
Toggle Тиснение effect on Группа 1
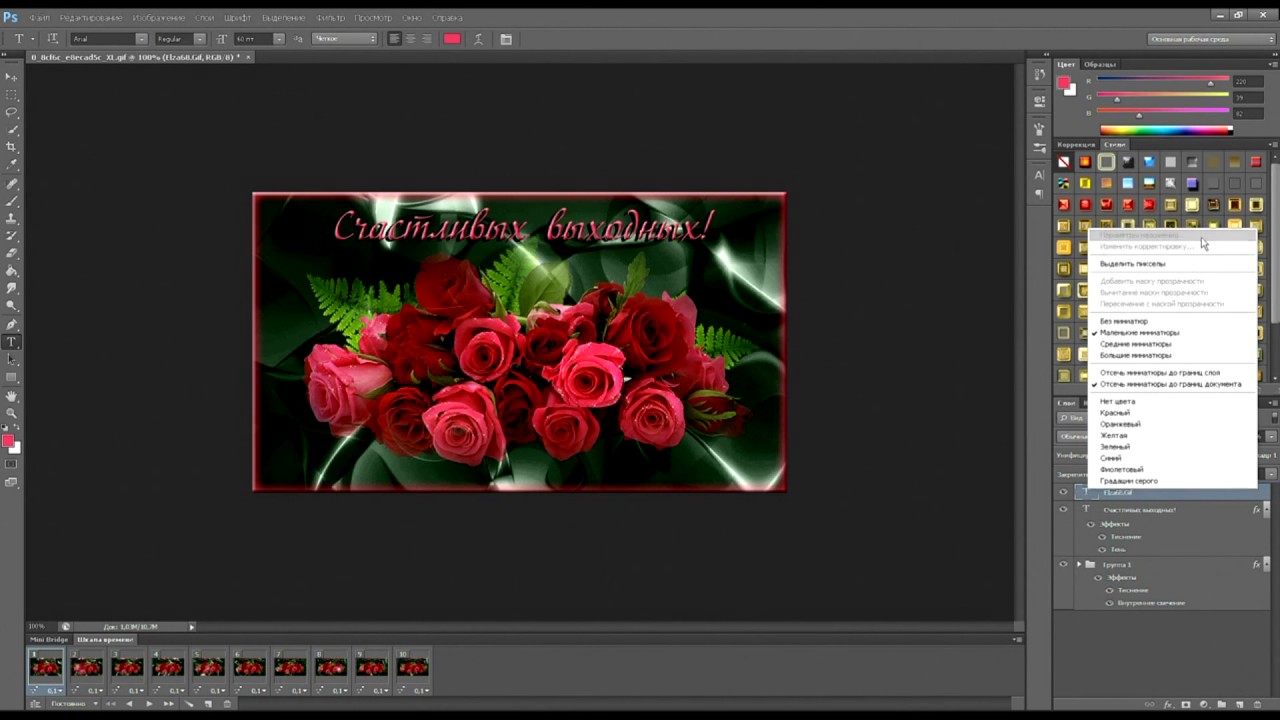point(1109,590)
